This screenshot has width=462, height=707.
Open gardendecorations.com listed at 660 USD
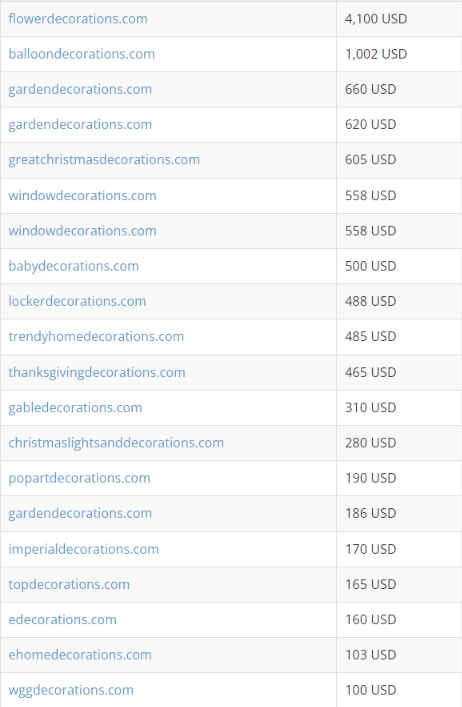[x=80, y=89]
